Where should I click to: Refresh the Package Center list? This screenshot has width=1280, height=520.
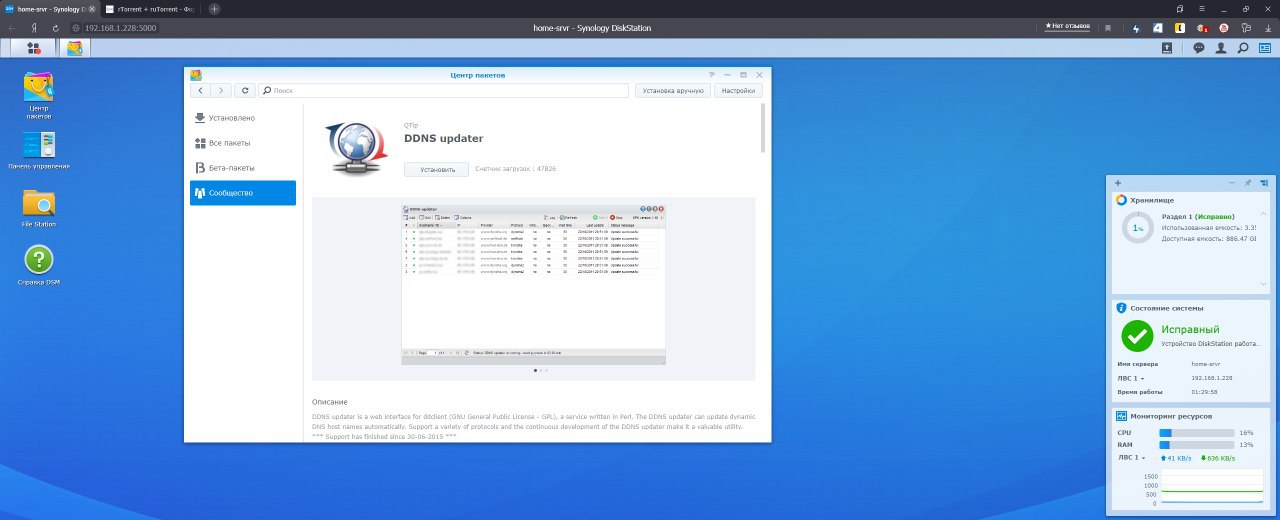coord(245,90)
